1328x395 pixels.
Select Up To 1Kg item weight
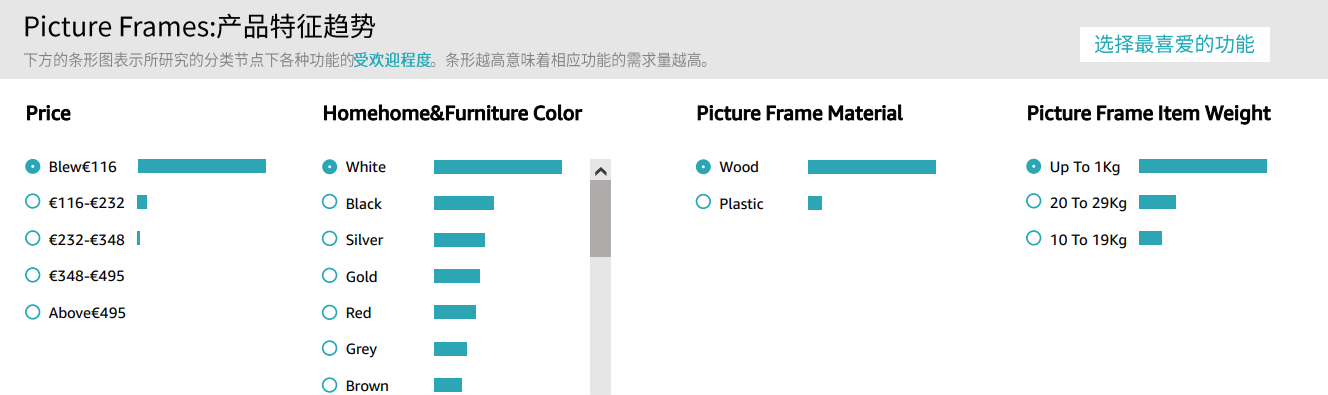point(1034,166)
